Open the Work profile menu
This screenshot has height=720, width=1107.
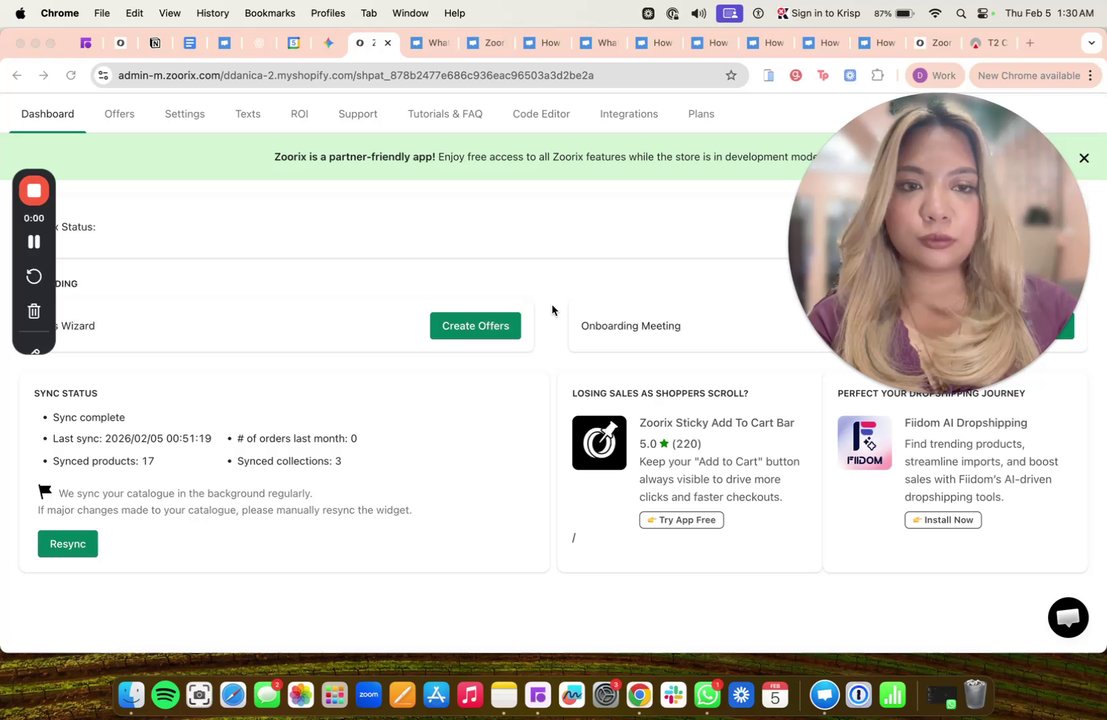(x=935, y=75)
